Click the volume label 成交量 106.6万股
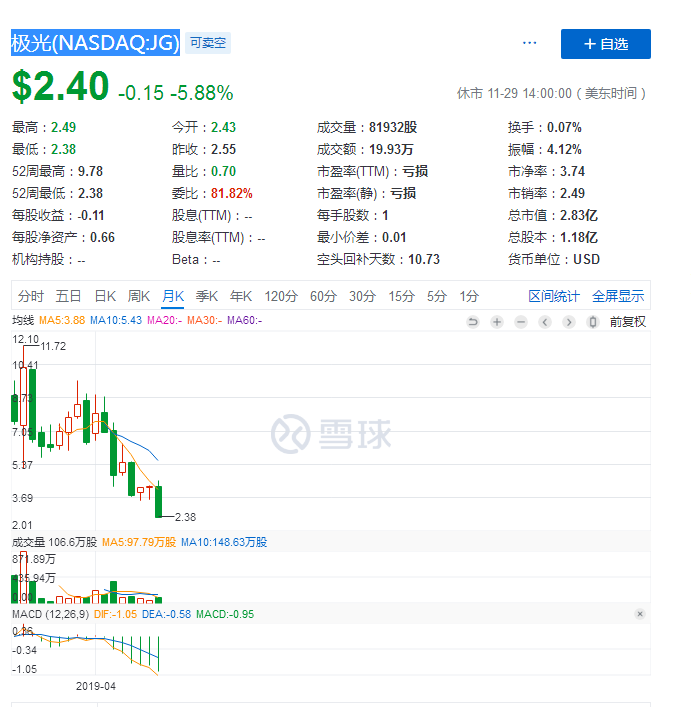Viewport: 691px width, 707px height. pos(54,542)
